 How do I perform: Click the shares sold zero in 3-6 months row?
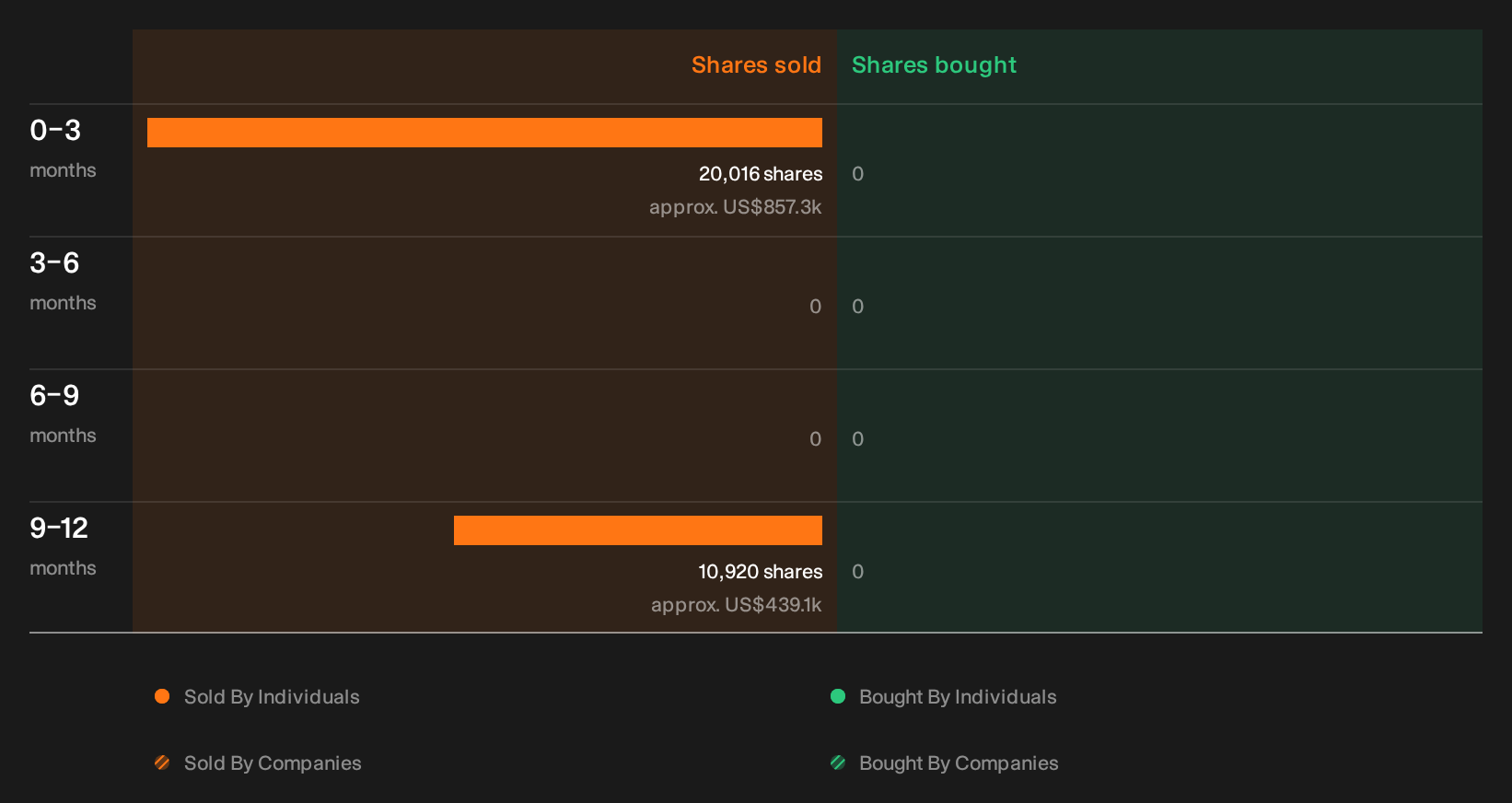point(815,307)
